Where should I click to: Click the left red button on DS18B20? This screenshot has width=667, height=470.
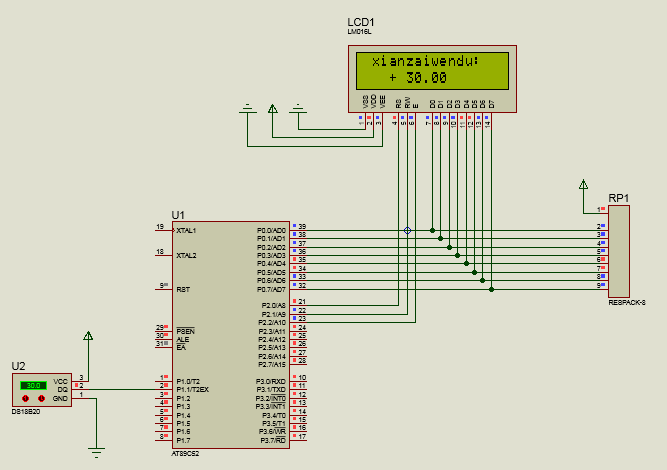(25, 398)
